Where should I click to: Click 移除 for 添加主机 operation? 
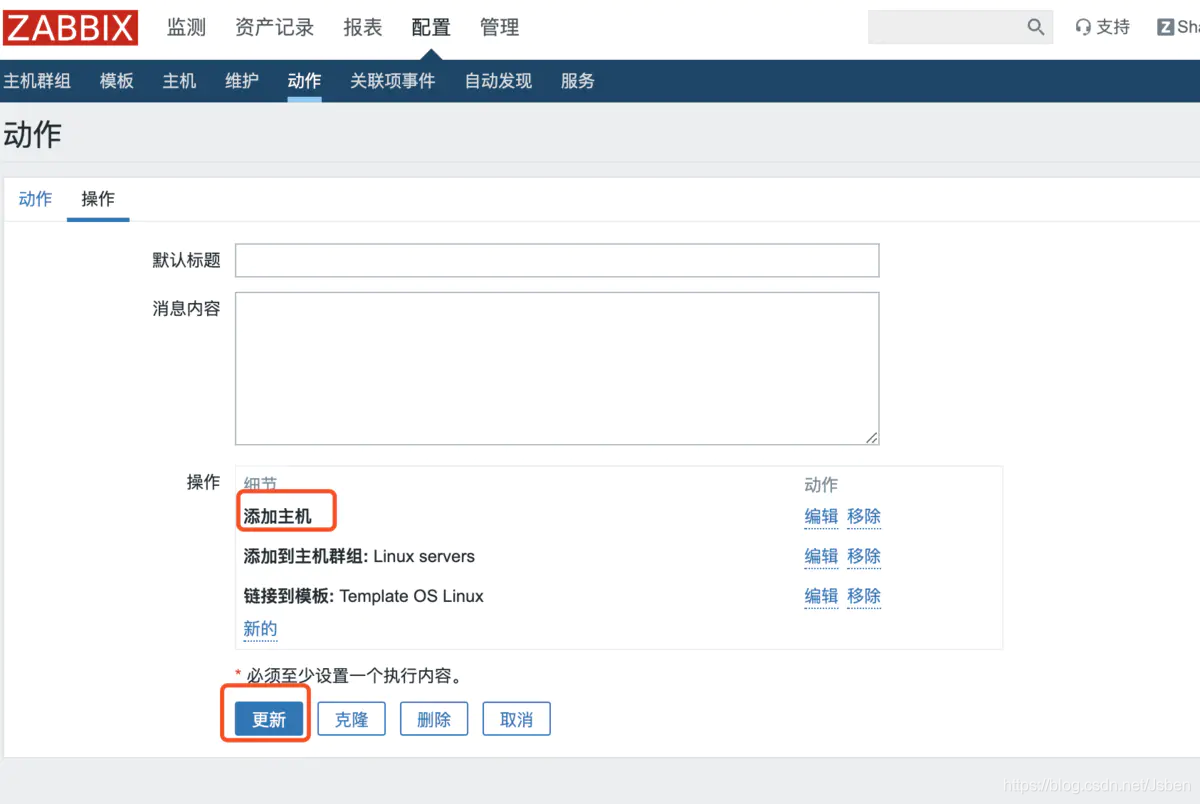point(864,516)
